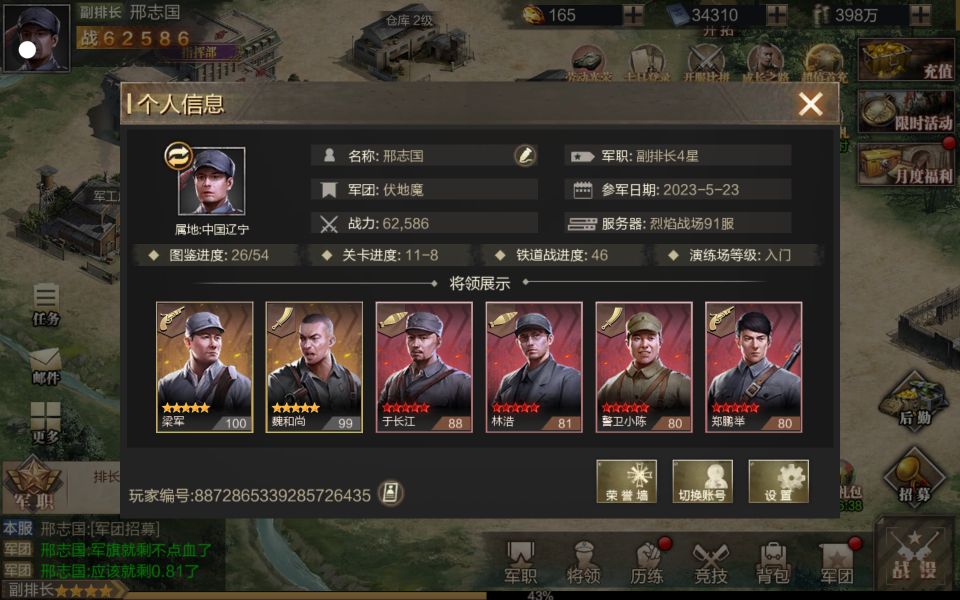Copy player ID using the card icon

coord(389,493)
